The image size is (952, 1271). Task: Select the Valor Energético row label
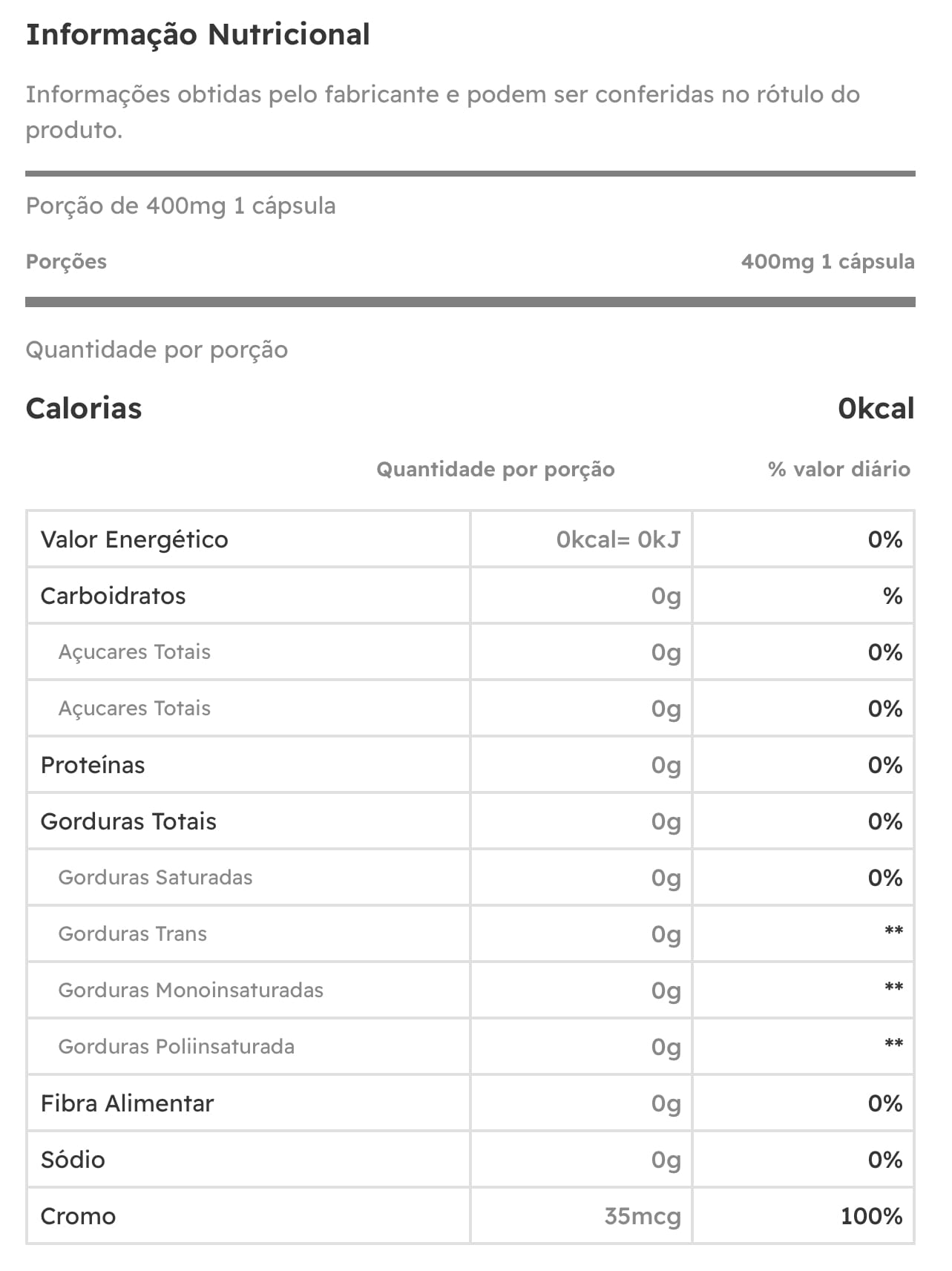(134, 539)
